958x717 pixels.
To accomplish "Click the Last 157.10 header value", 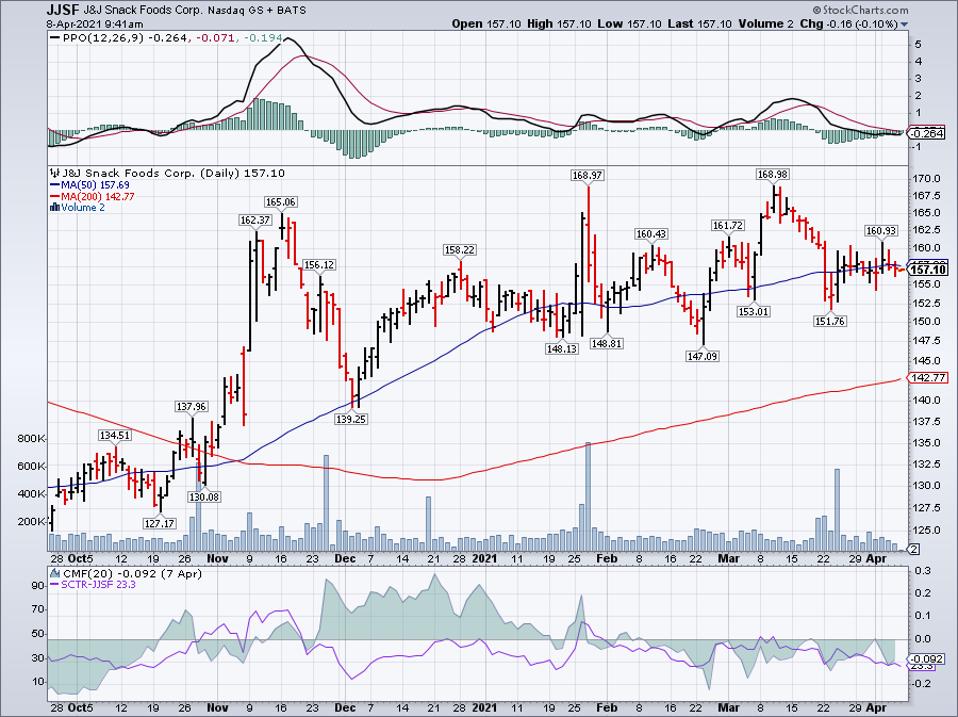I will pos(699,24).
